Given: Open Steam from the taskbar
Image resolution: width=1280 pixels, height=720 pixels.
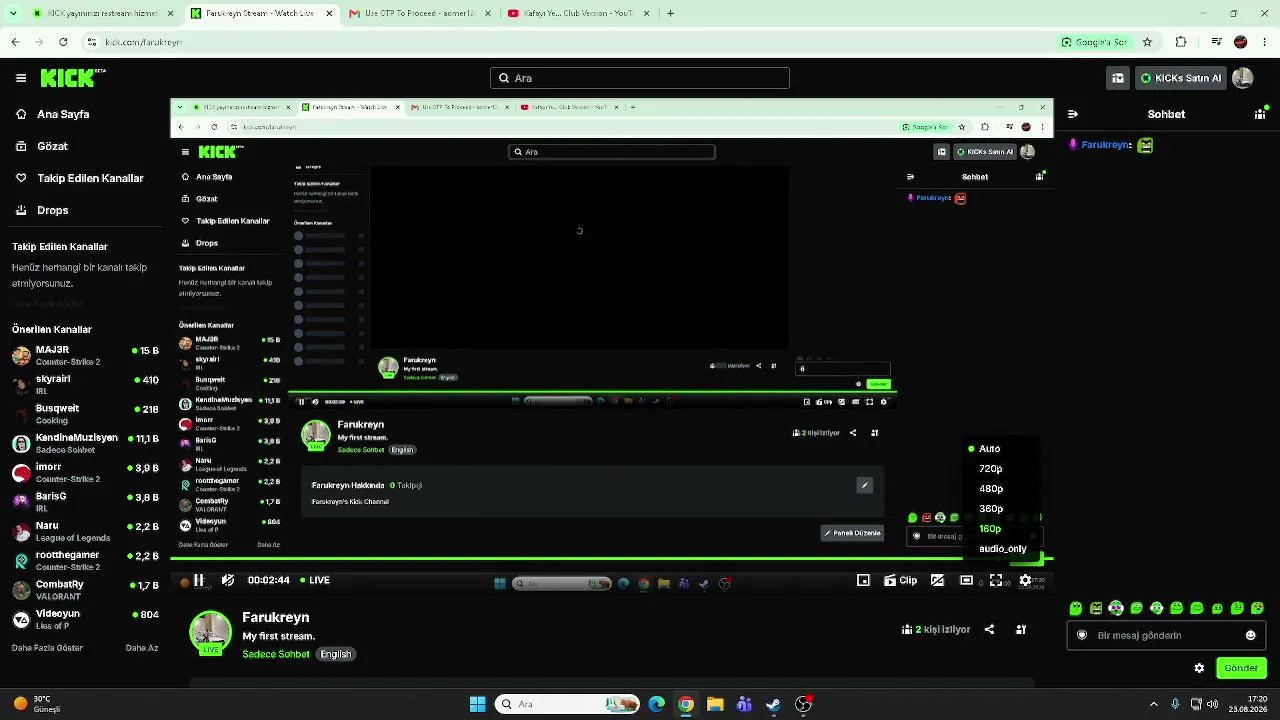Looking at the screenshot, I should pos(773,704).
